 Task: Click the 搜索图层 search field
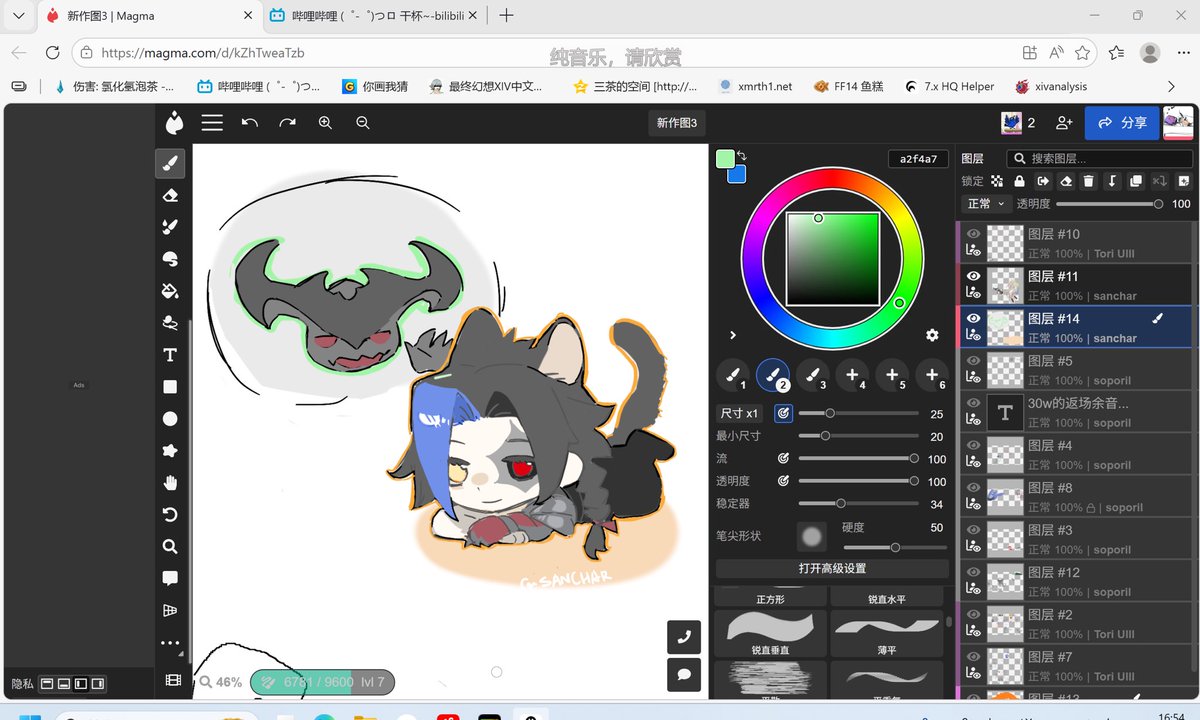click(x=1100, y=158)
